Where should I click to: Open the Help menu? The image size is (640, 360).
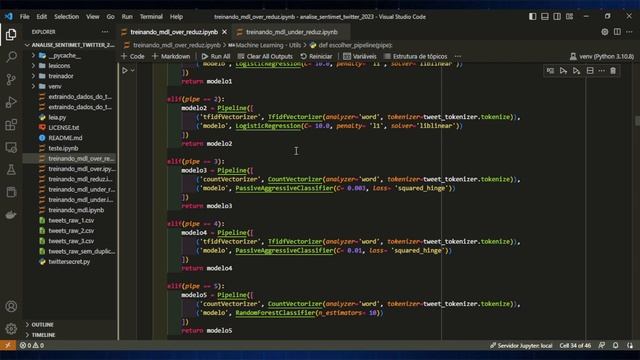point(176,17)
